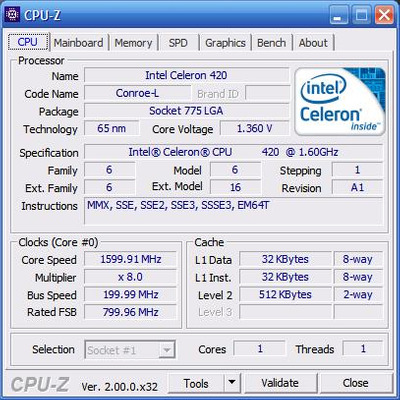Minimize the CPU-Z window
This screenshot has width=400, height=400.
pos(339,15)
